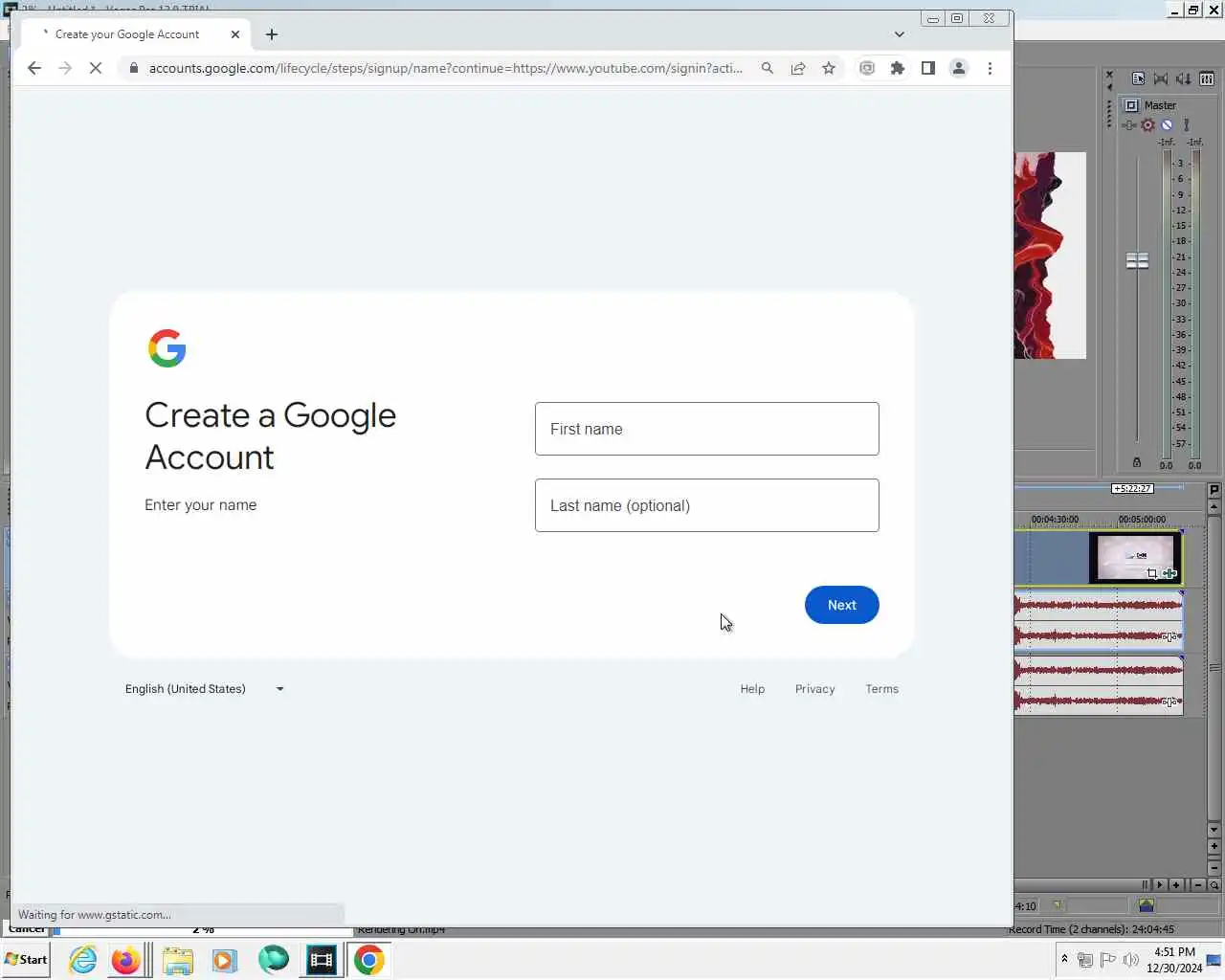This screenshot has width=1225, height=980.
Task: Open the Privacy link
Action: (815, 689)
